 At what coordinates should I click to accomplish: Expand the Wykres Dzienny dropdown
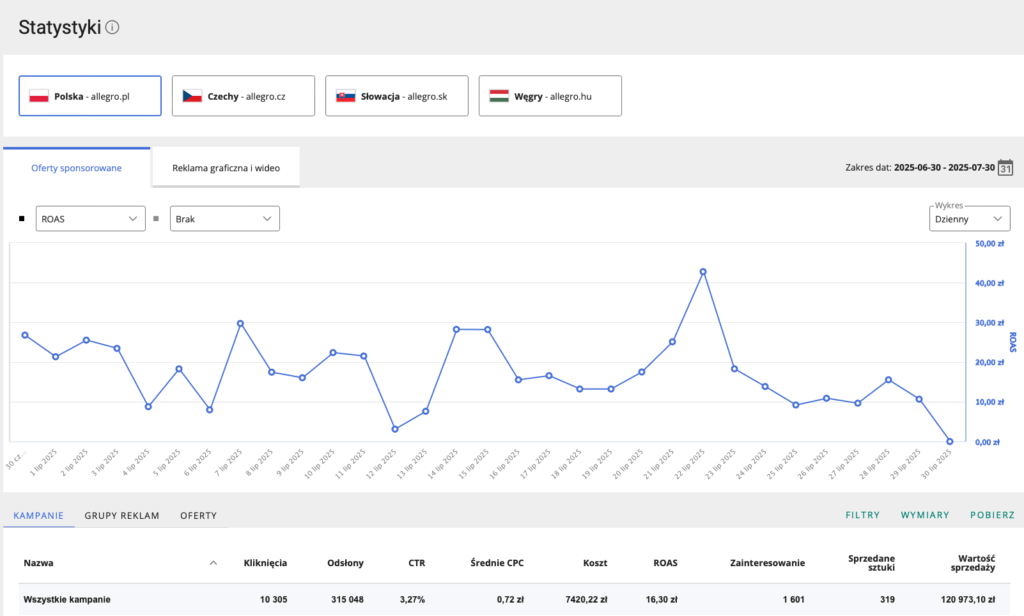point(969,218)
